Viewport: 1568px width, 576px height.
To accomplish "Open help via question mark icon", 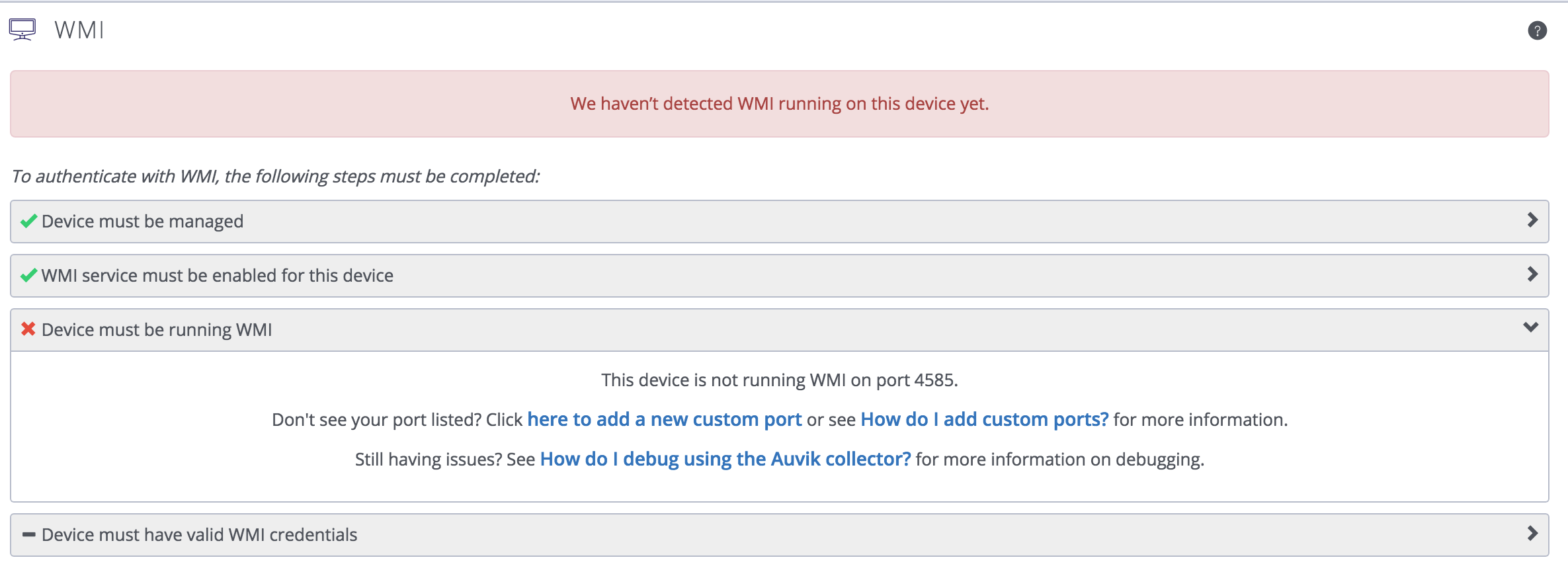I will point(1537,30).
